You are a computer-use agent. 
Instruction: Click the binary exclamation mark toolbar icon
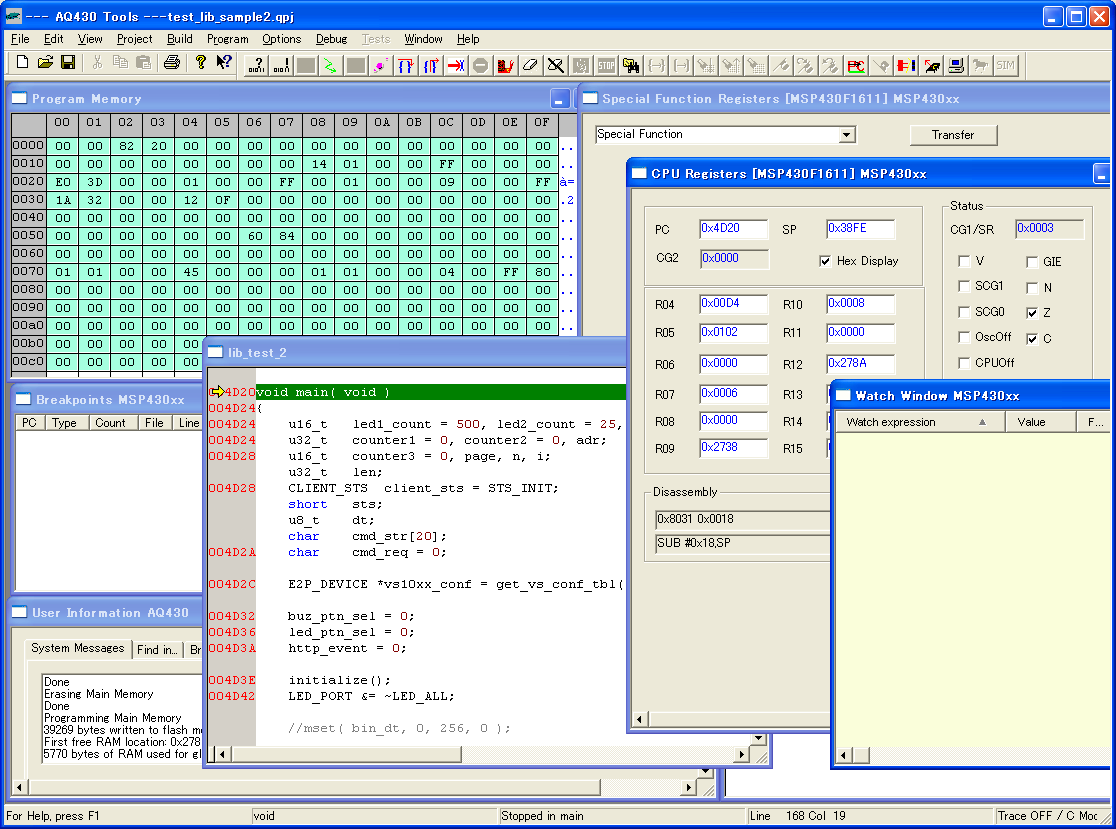tap(281, 65)
